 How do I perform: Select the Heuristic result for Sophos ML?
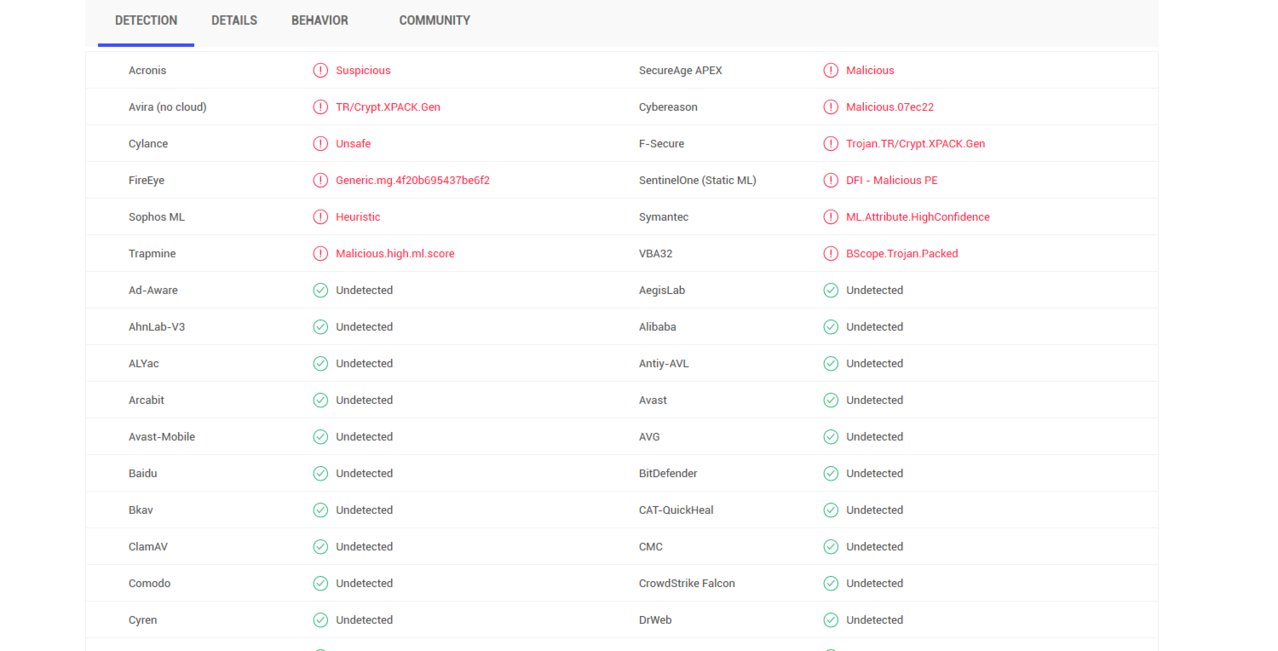coord(358,217)
